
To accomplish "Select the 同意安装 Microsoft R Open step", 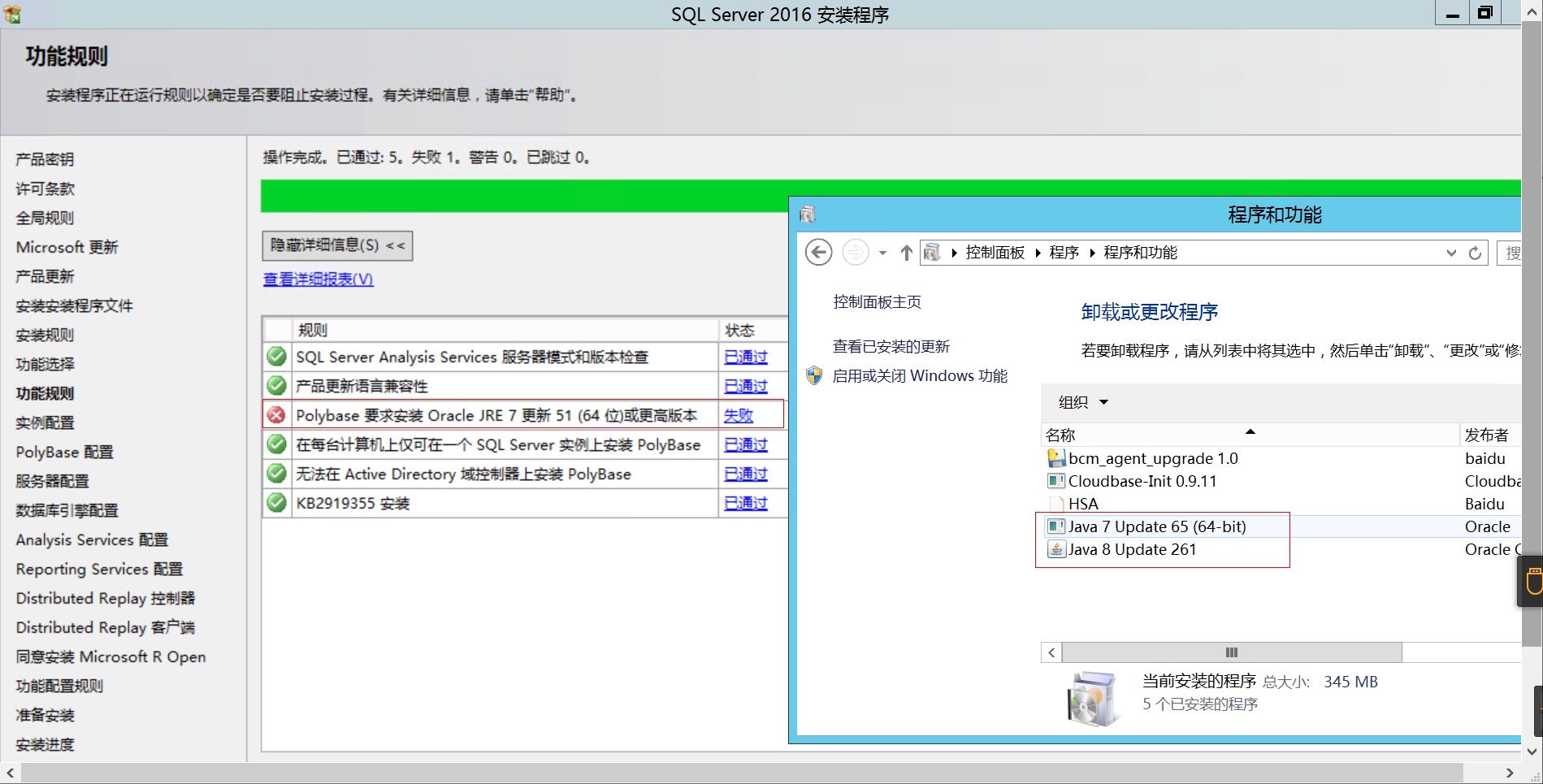I will click(x=111, y=656).
